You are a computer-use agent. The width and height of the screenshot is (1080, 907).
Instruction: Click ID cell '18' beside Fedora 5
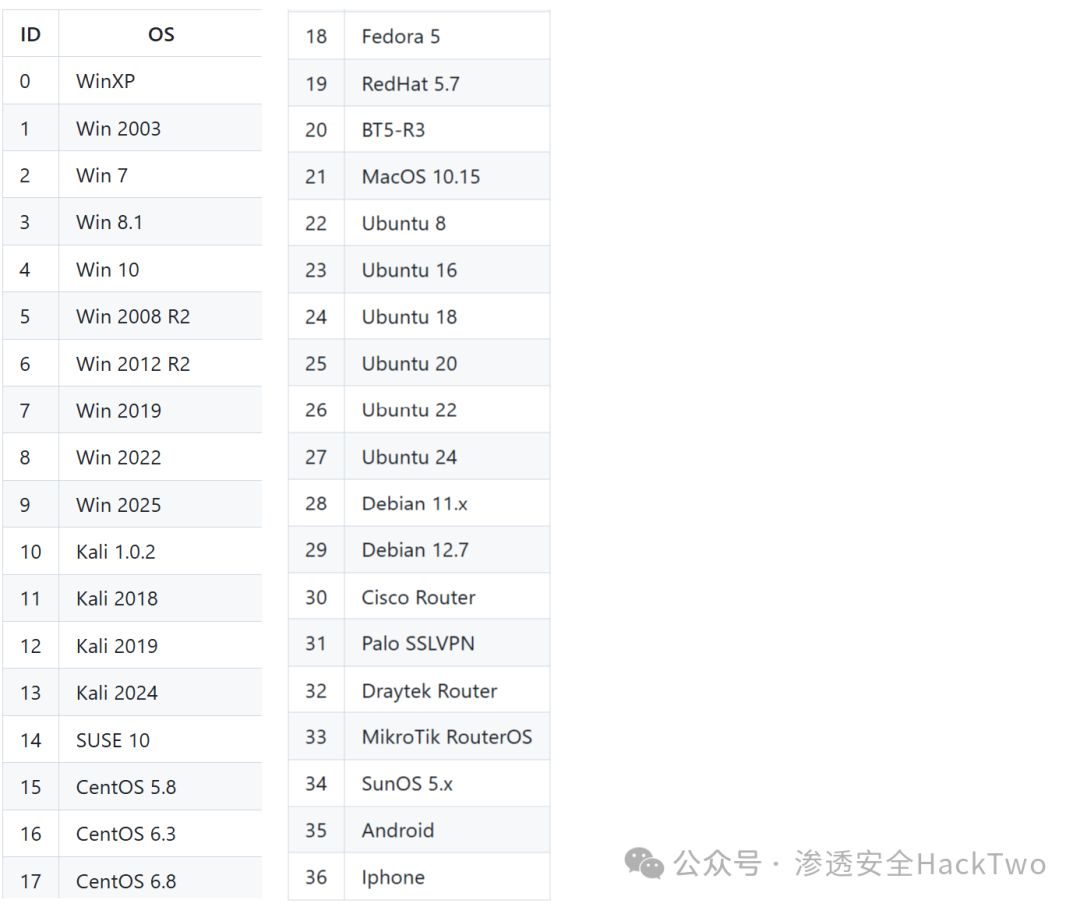point(316,37)
